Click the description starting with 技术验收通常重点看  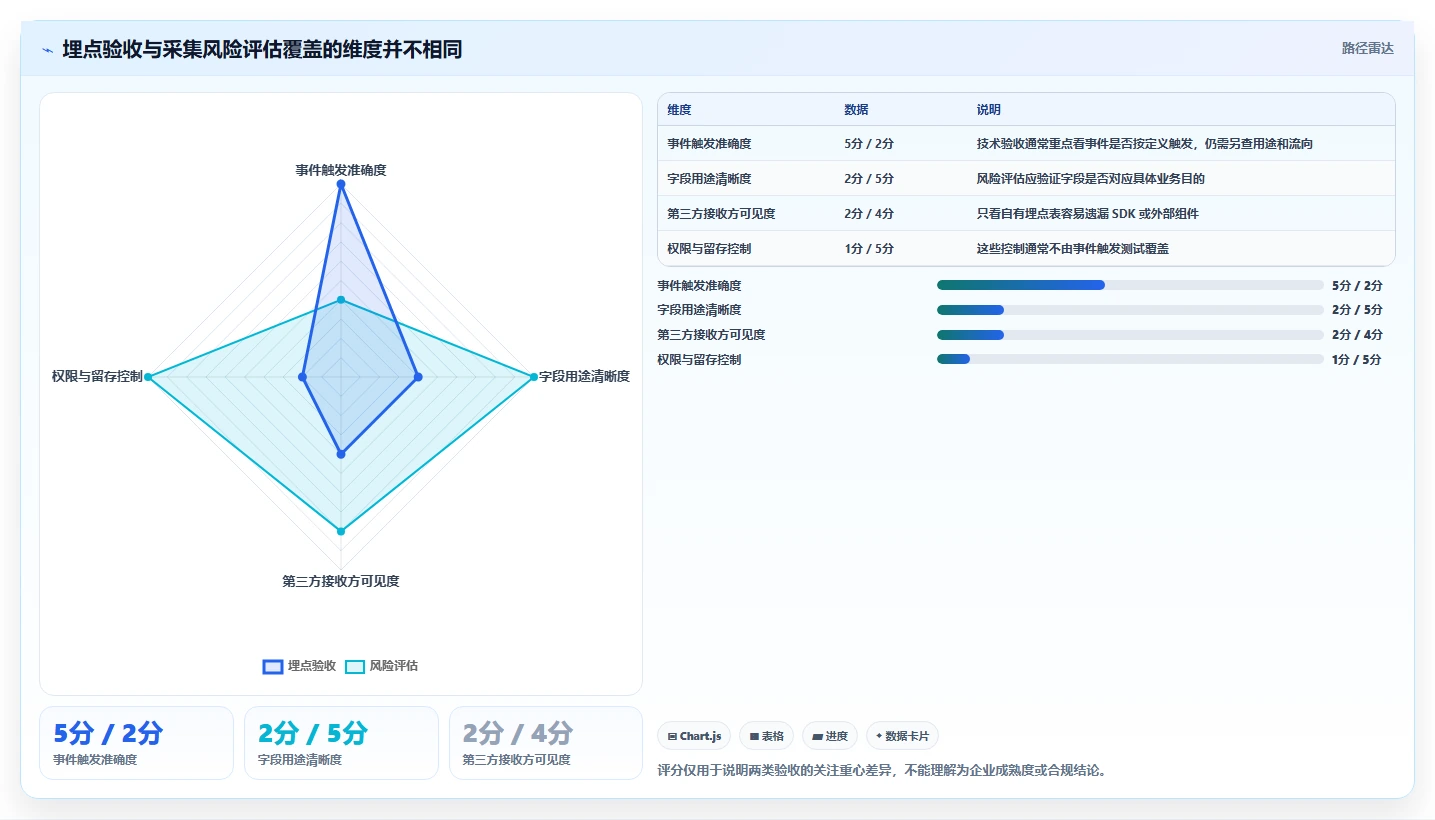[x=1145, y=144]
